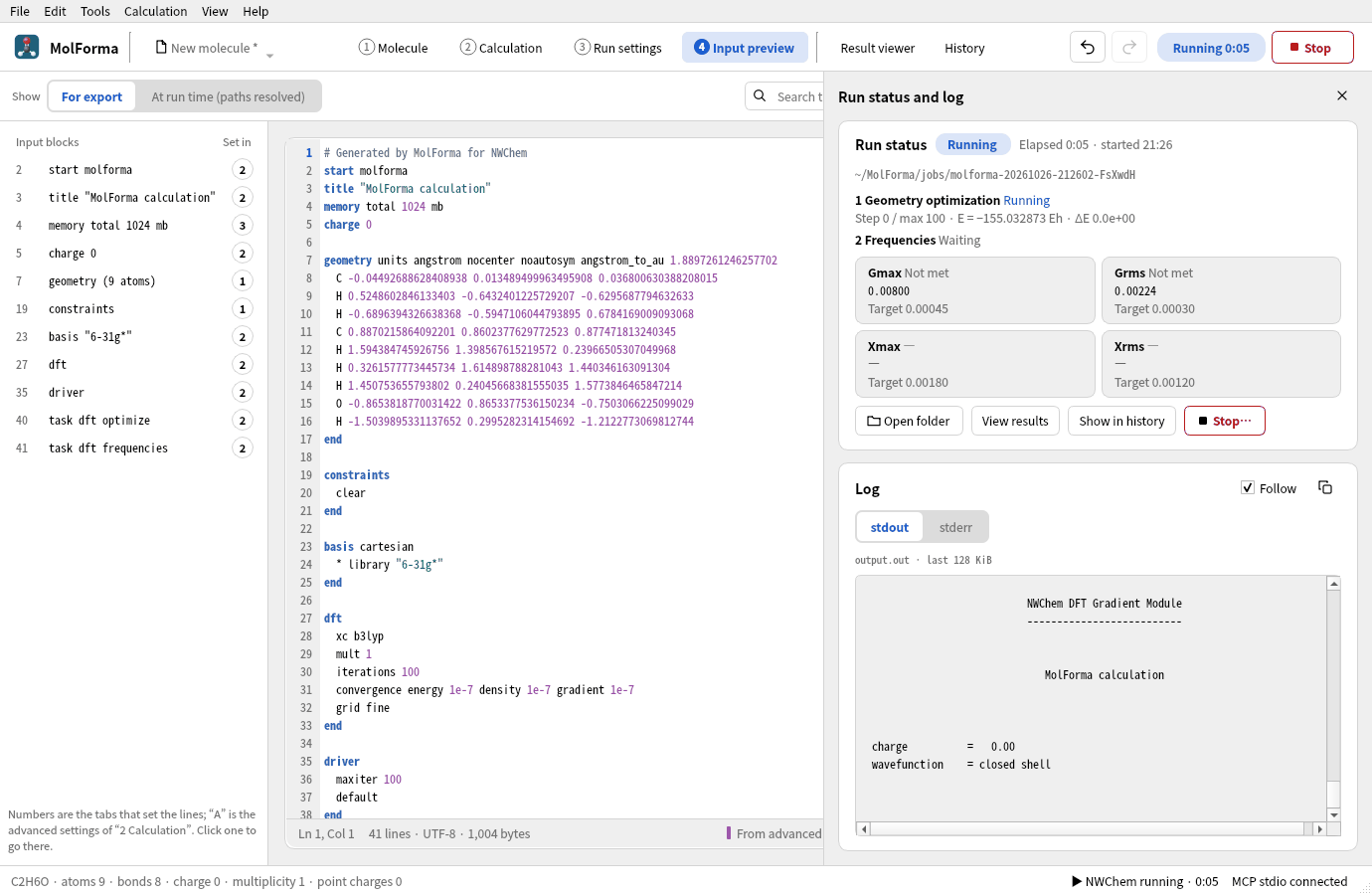Click the Set-in badge for driver block
1372x895 pixels.
pos(243,393)
